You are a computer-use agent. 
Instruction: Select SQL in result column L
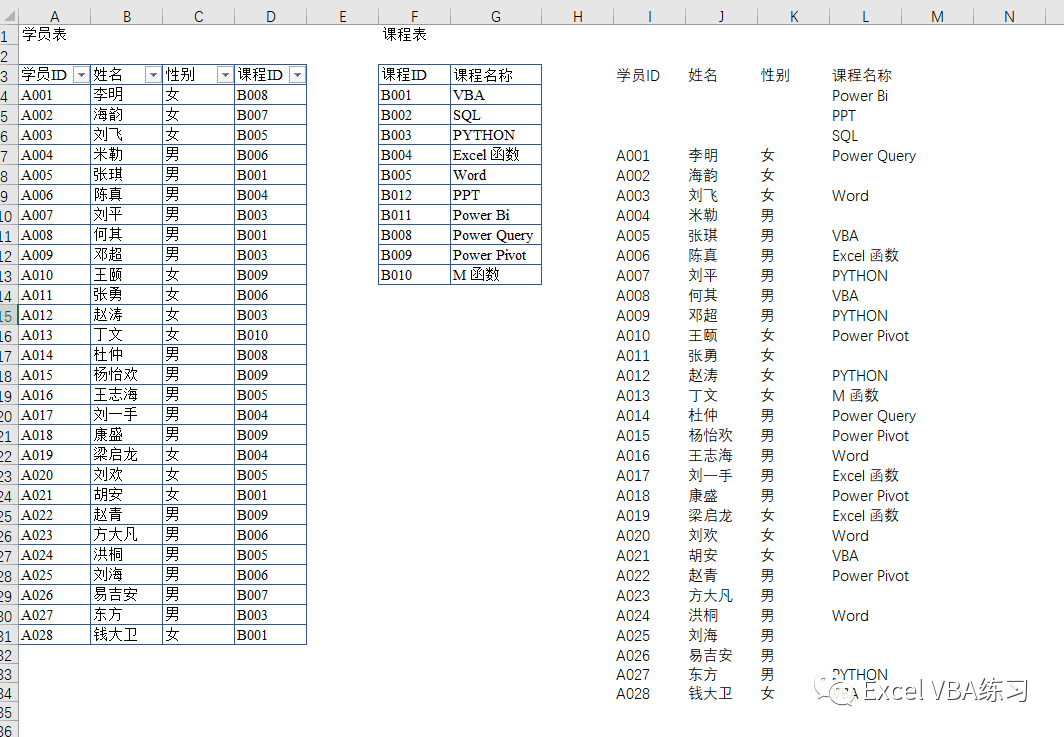[845, 136]
